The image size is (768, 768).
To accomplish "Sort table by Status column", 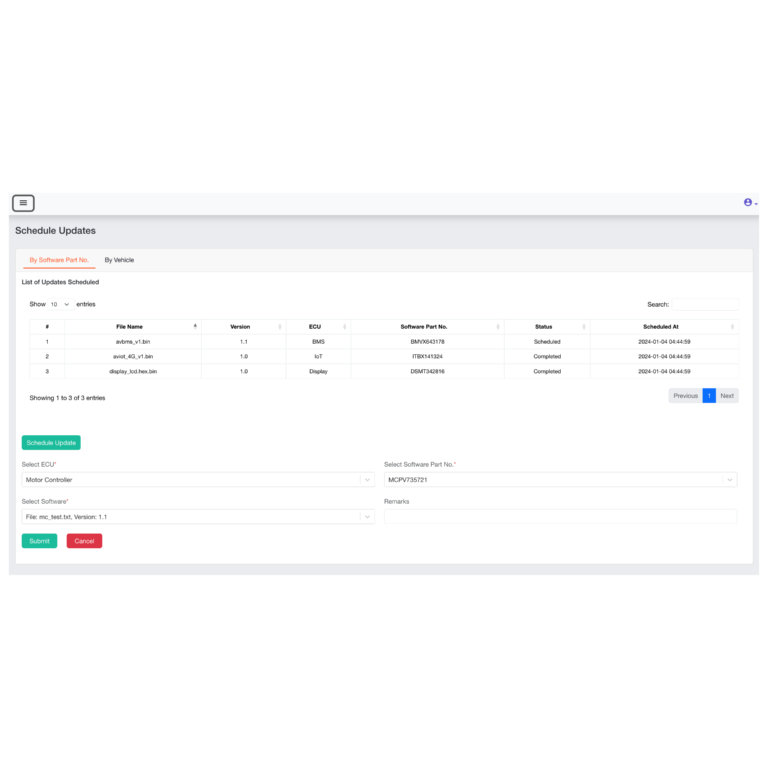I will [x=543, y=327].
